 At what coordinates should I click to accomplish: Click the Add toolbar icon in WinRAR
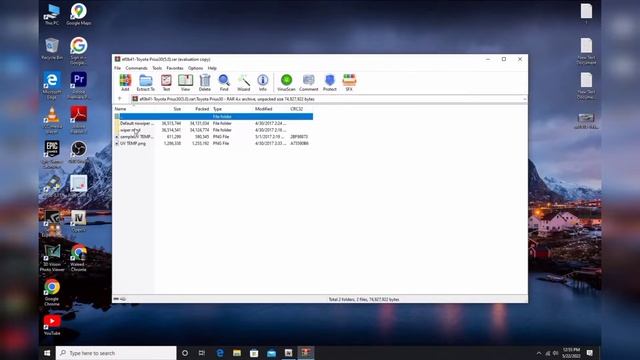coord(125,82)
